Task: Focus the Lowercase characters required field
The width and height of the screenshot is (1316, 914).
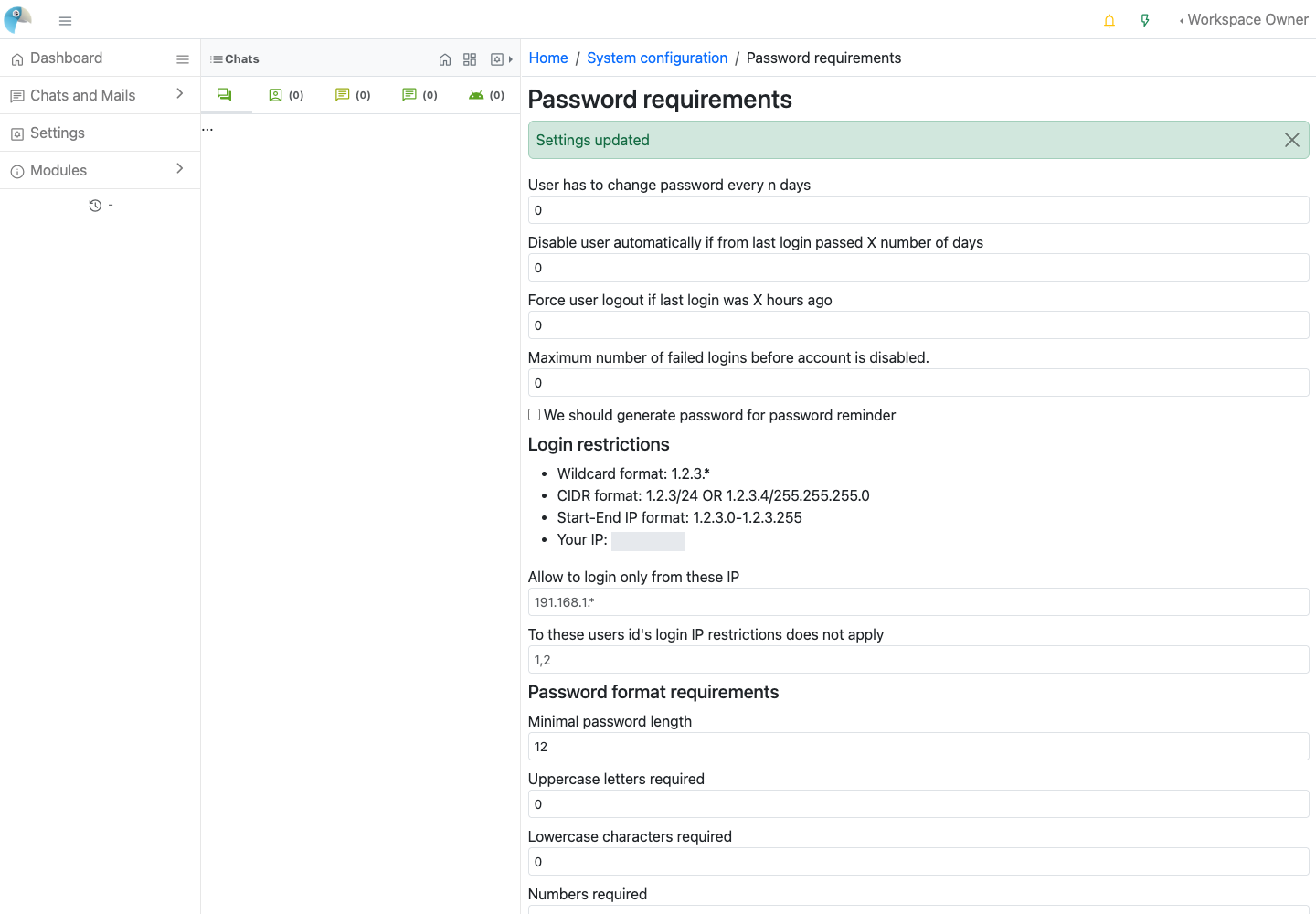Action: click(x=918, y=862)
